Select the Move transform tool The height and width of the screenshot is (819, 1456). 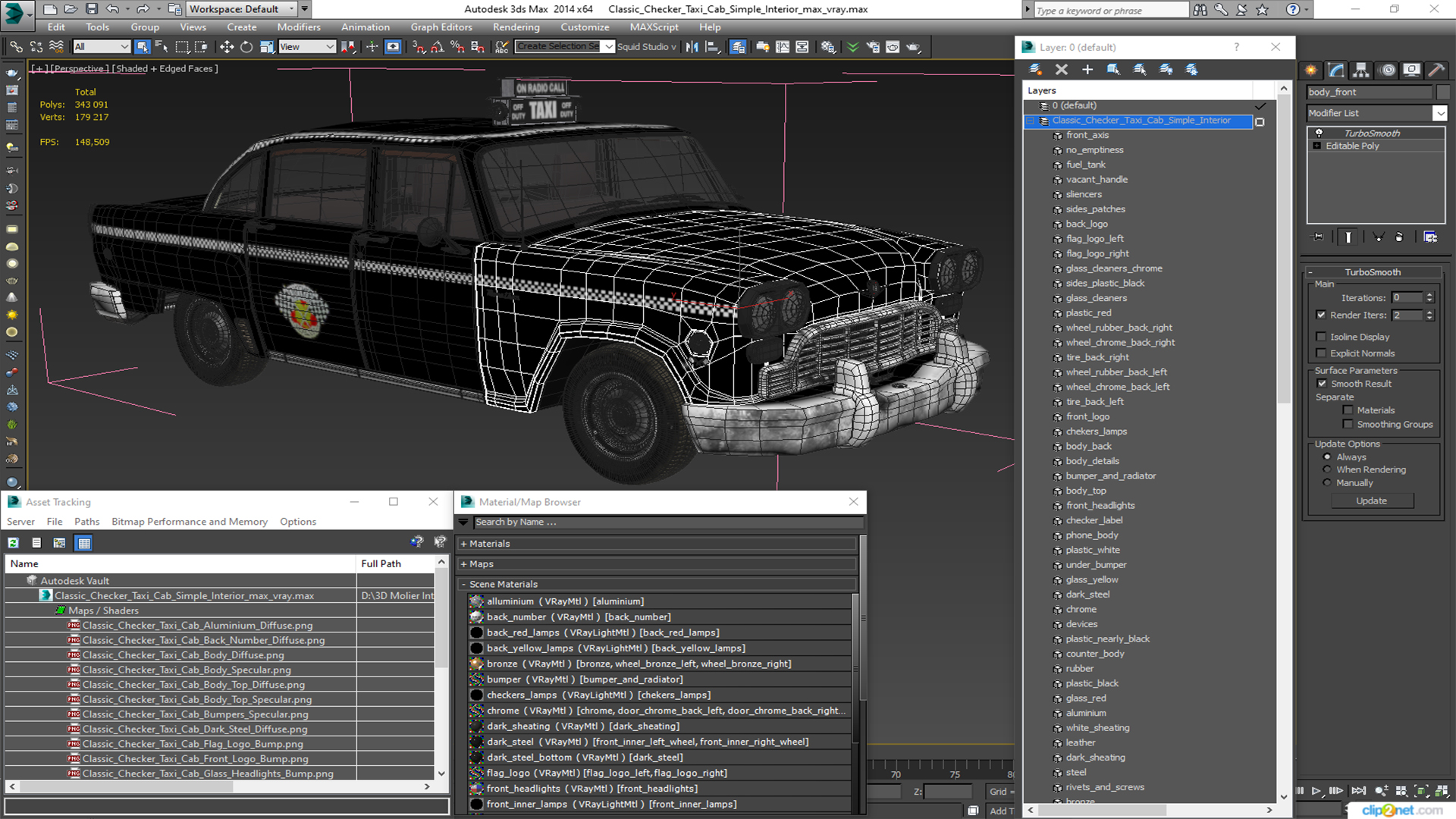click(x=226, y=47)
